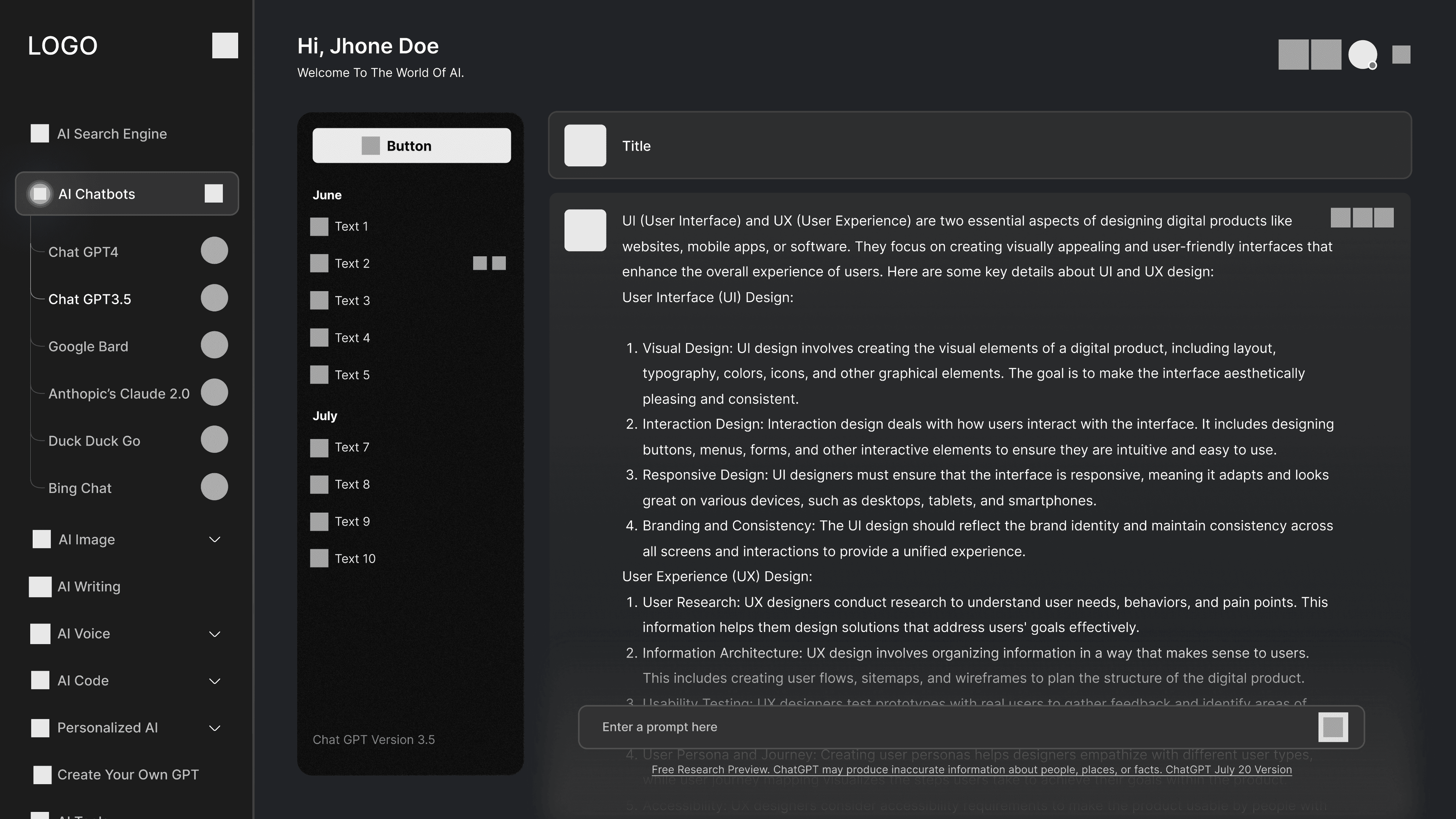
Task: Expand the AI Voice section
Action: tap(215, 634)
